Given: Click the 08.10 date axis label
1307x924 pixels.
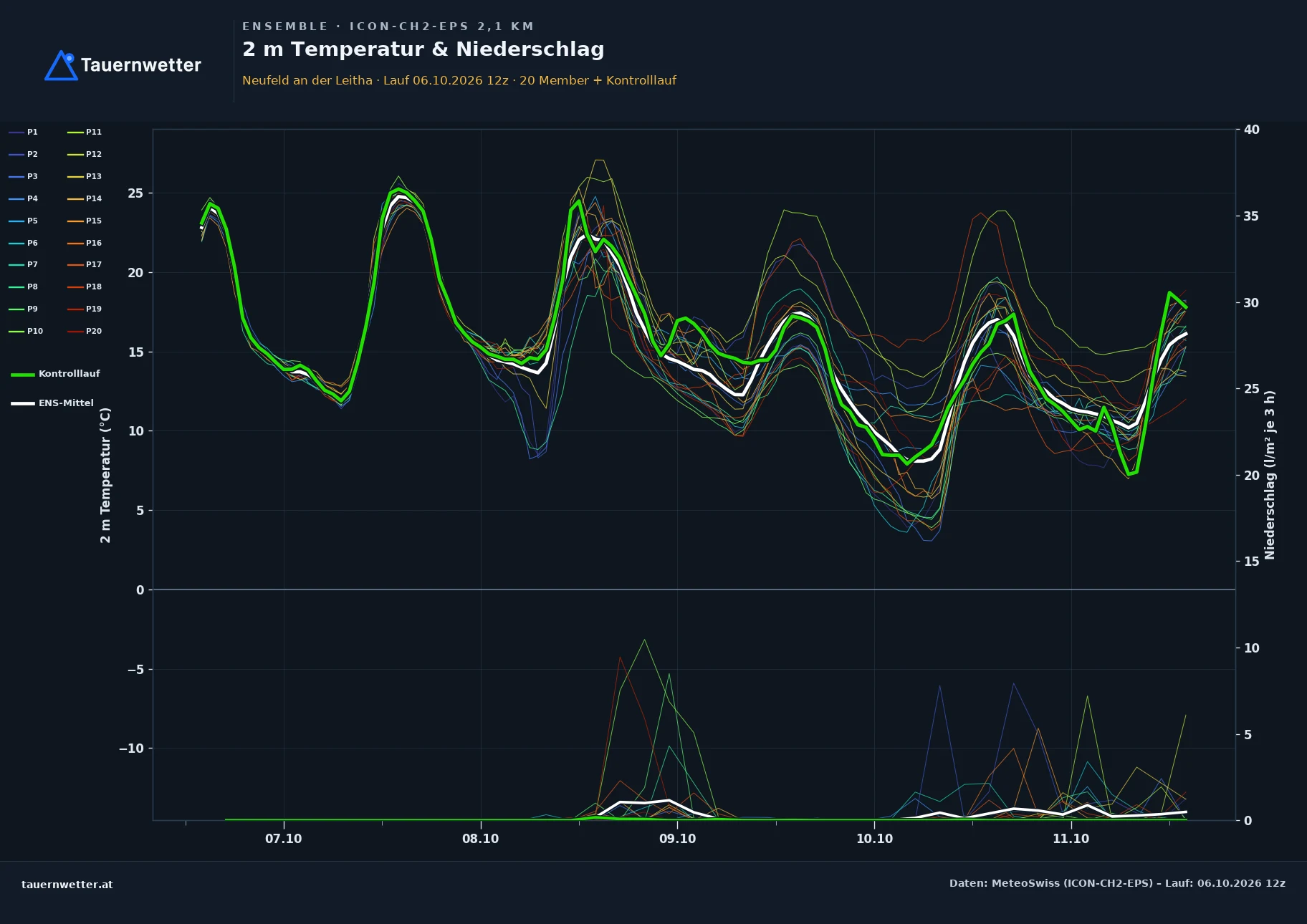Looking at the screenshot, I should coord(481,839).
